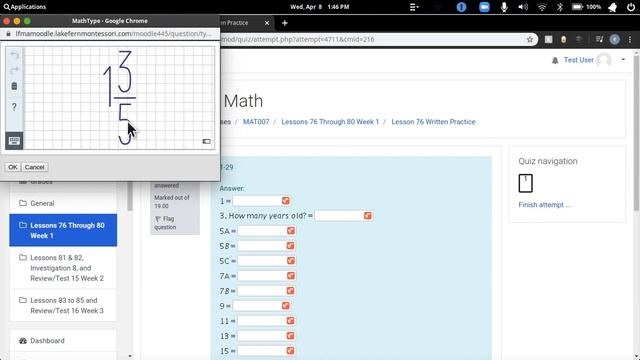Open MathType editor for answer 7A
The image size is (640, 360).
[291, 276]
